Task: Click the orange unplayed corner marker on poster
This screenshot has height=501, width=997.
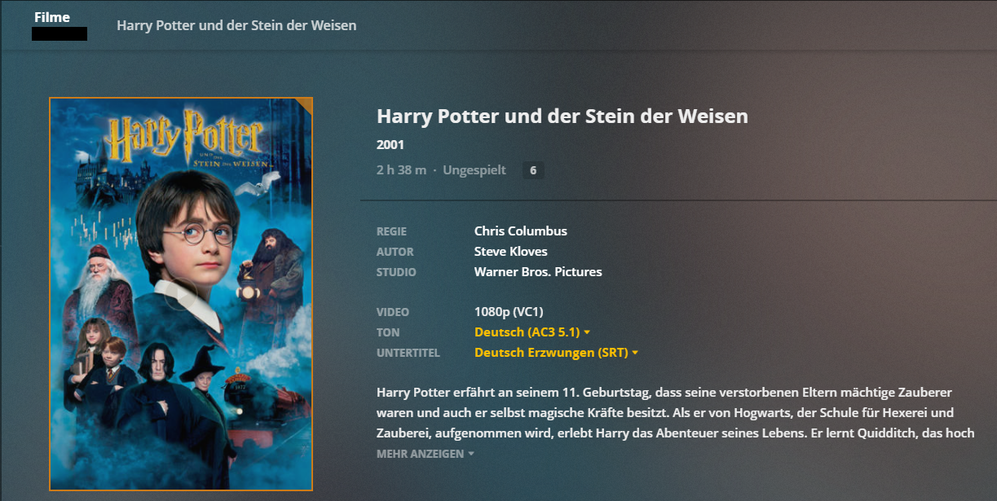Action: (306, 105)
